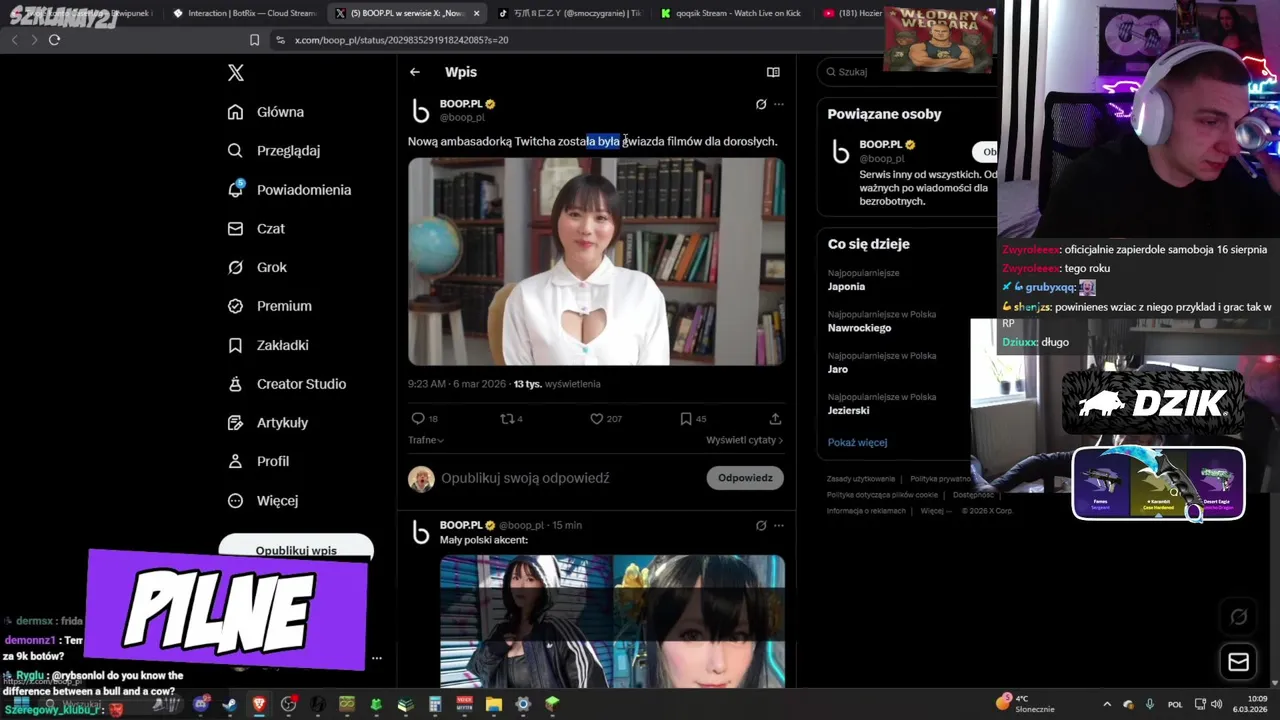This screenshot has height=720, width=1280.
Task: Click Informacja o reklamach footer link
Action: (x=866, y=511)
